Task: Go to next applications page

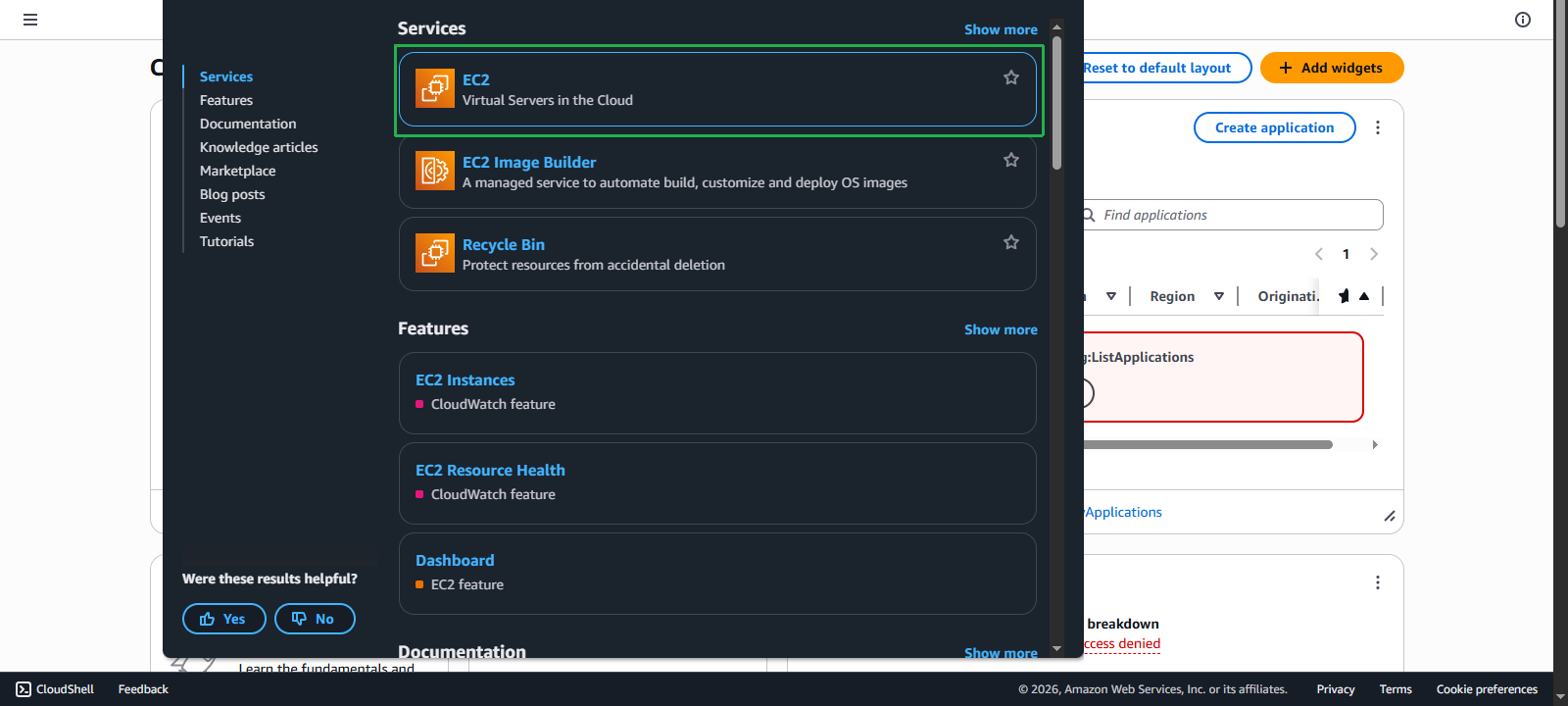Action: click(x=1374, y=254)
